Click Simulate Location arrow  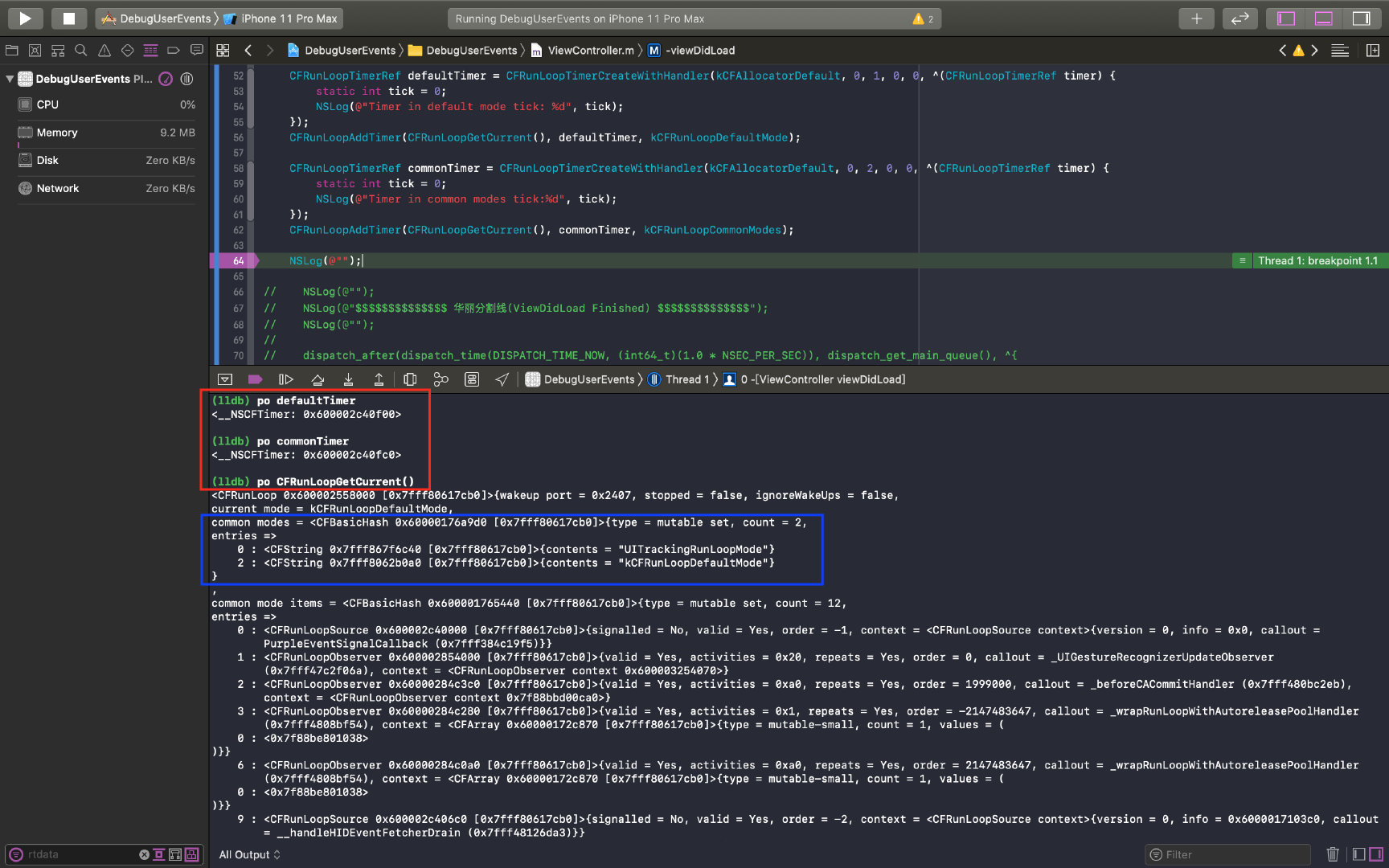pyautogui.click(x=502, y=379)
